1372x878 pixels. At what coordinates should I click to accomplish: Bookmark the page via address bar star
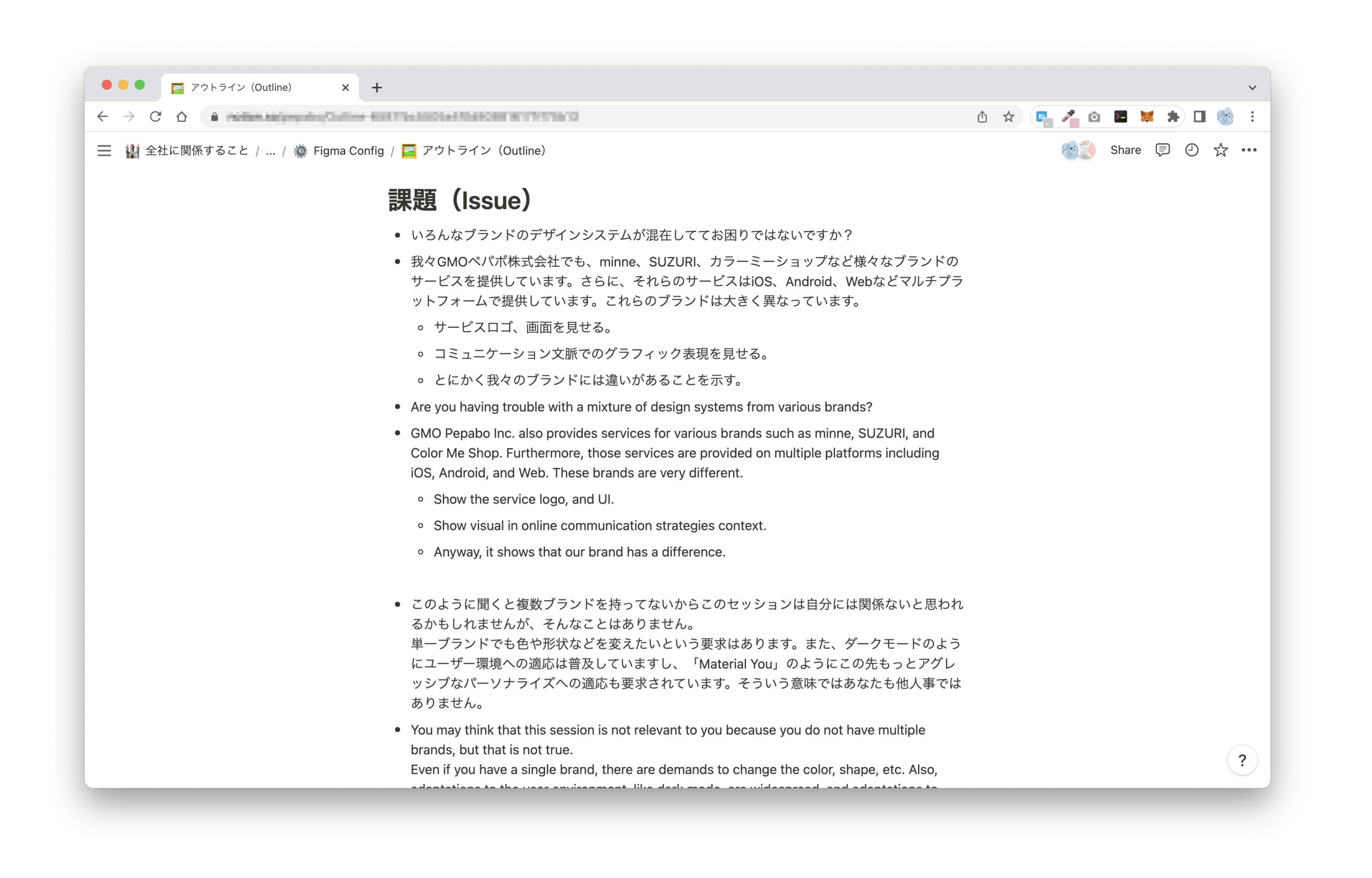(x=1009, y=116)
